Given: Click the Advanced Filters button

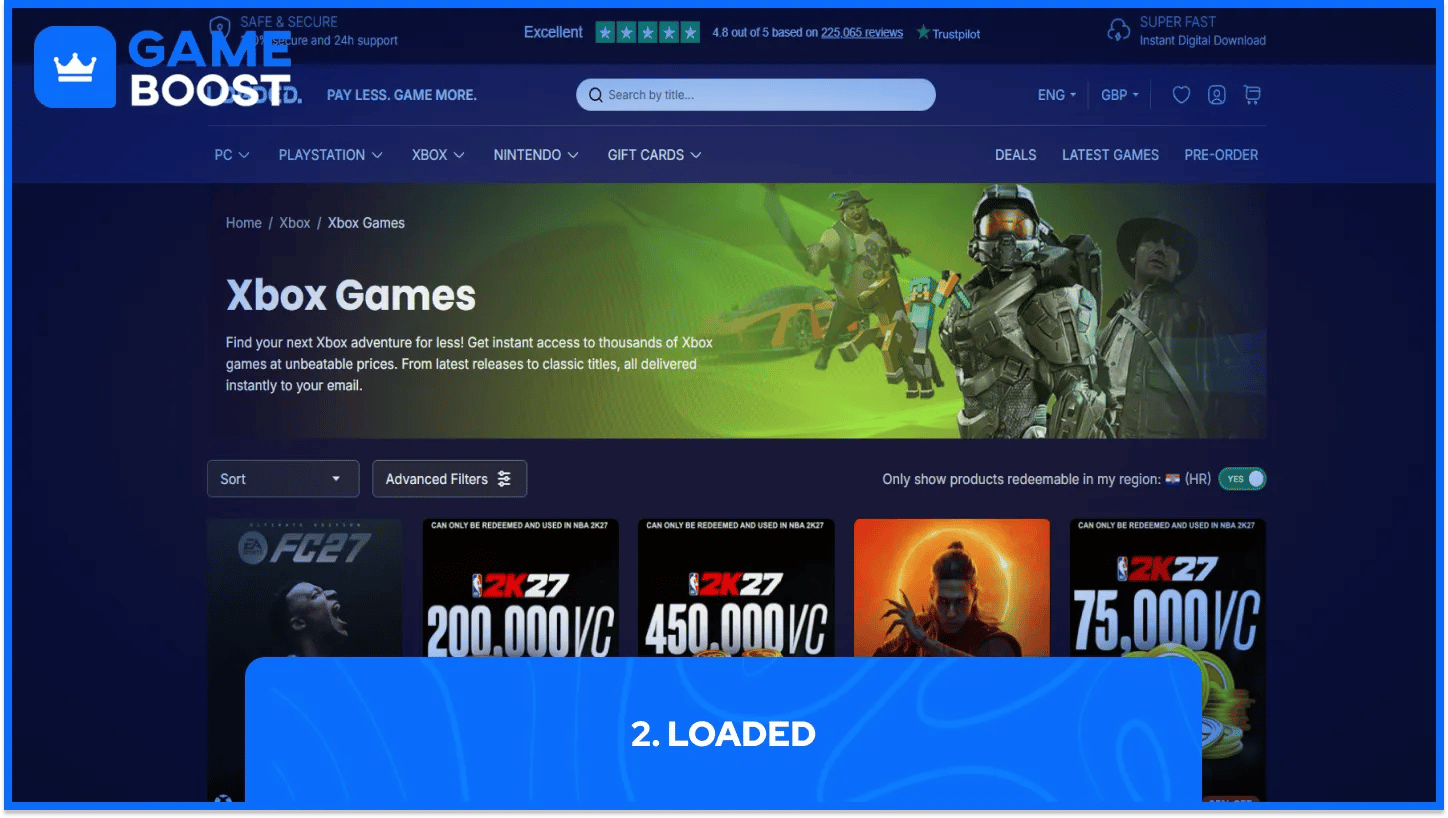Looking at the screenshot, I should pyautogui.click(x=449, y=479).
